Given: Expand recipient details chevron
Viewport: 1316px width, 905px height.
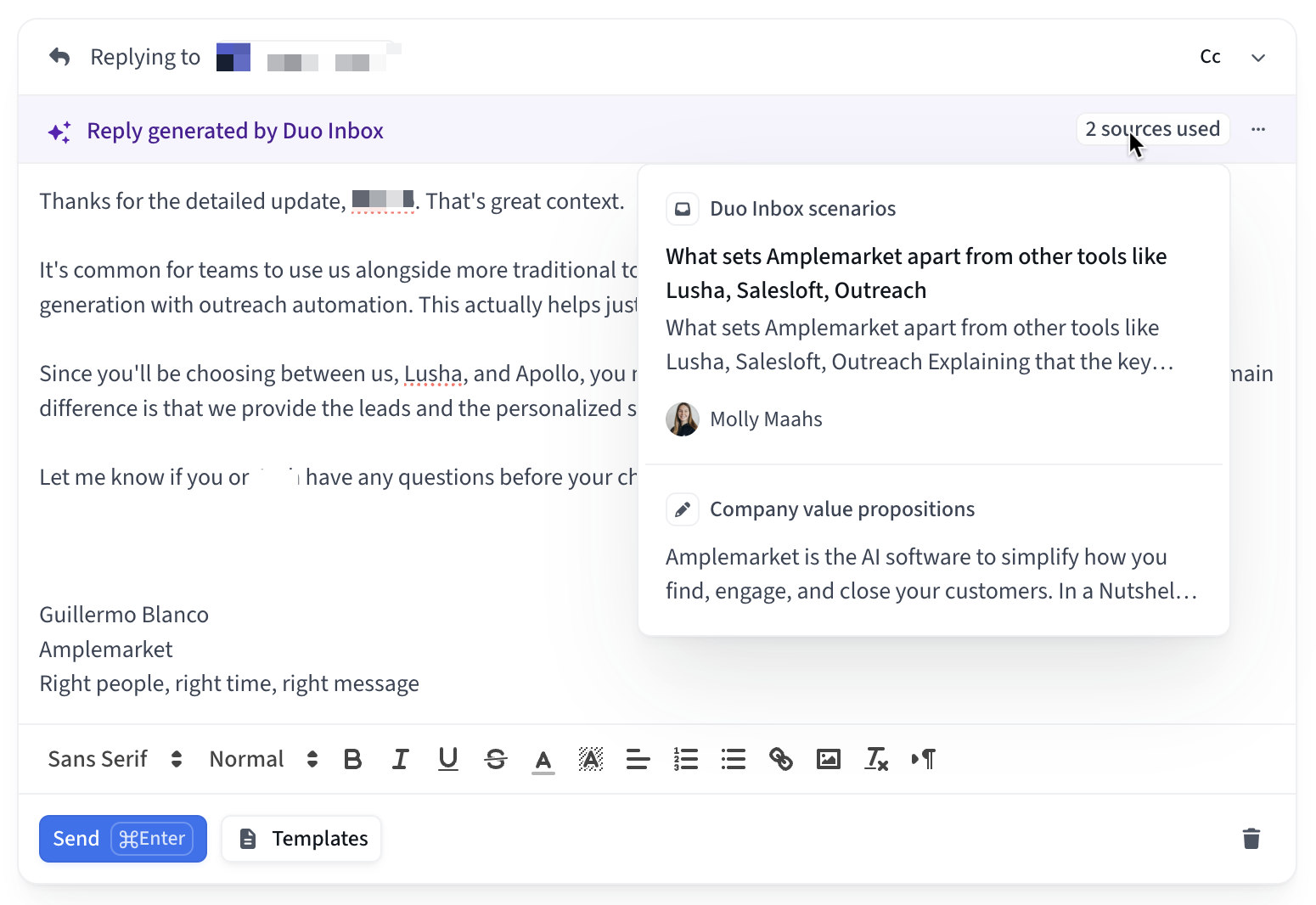Looking at the screenshot, I should 1258,58.
